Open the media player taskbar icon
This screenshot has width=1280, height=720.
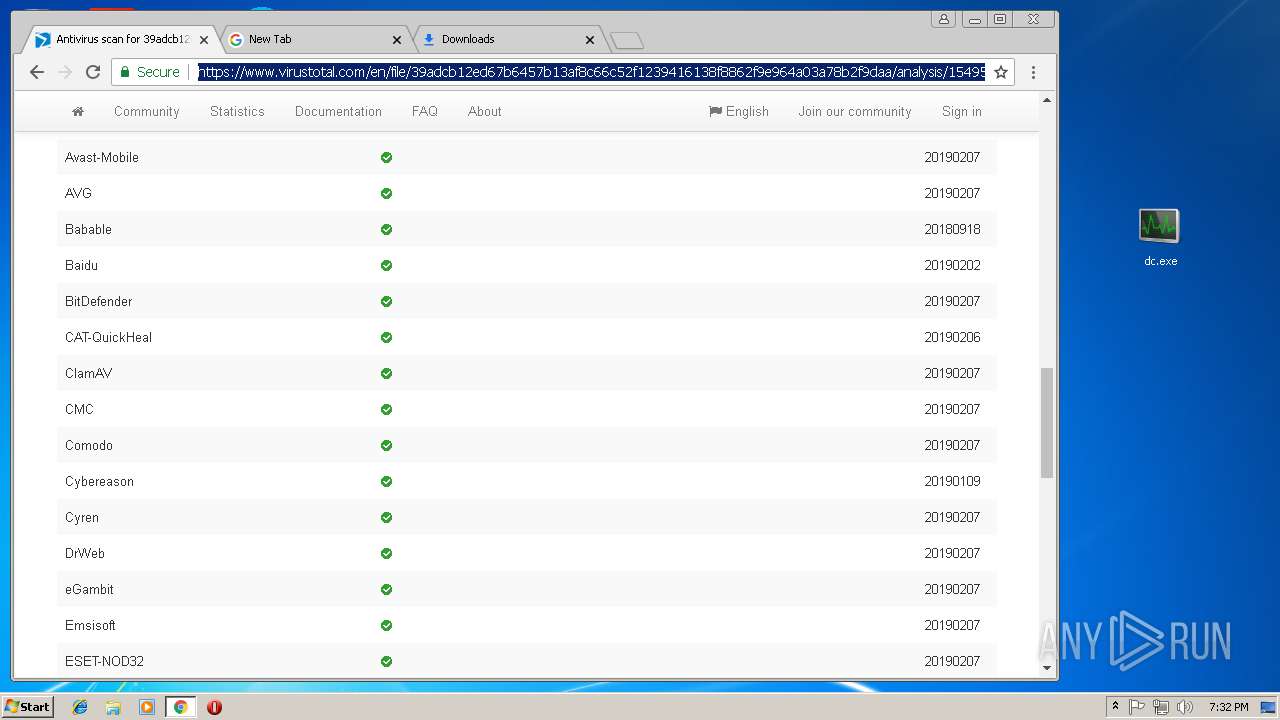click(147, 707)
